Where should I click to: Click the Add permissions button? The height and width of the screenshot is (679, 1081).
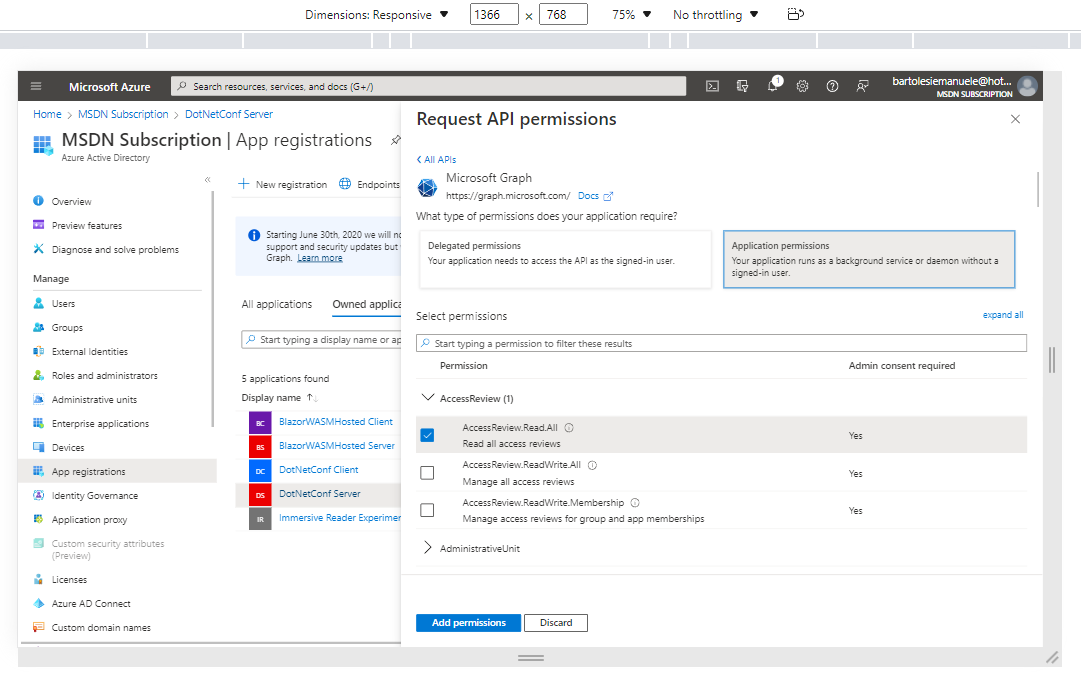(x=469, y=623)
